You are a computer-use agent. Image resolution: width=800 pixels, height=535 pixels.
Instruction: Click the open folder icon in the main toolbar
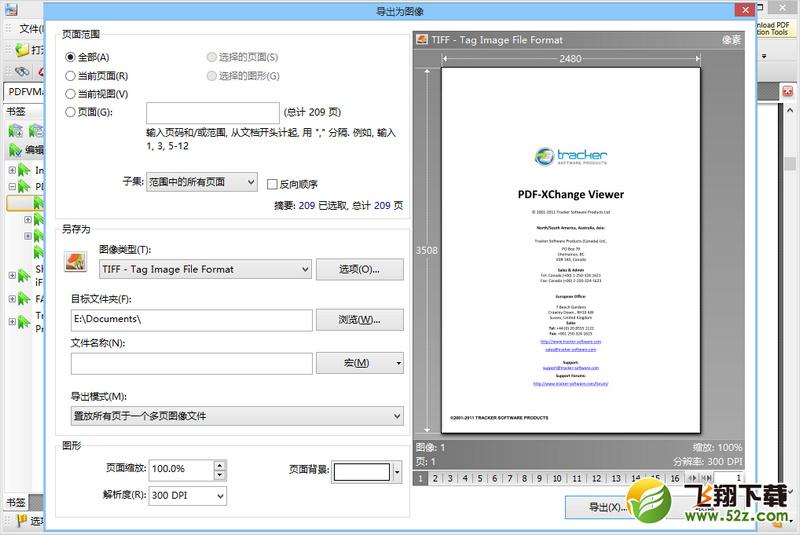(22, 50)
